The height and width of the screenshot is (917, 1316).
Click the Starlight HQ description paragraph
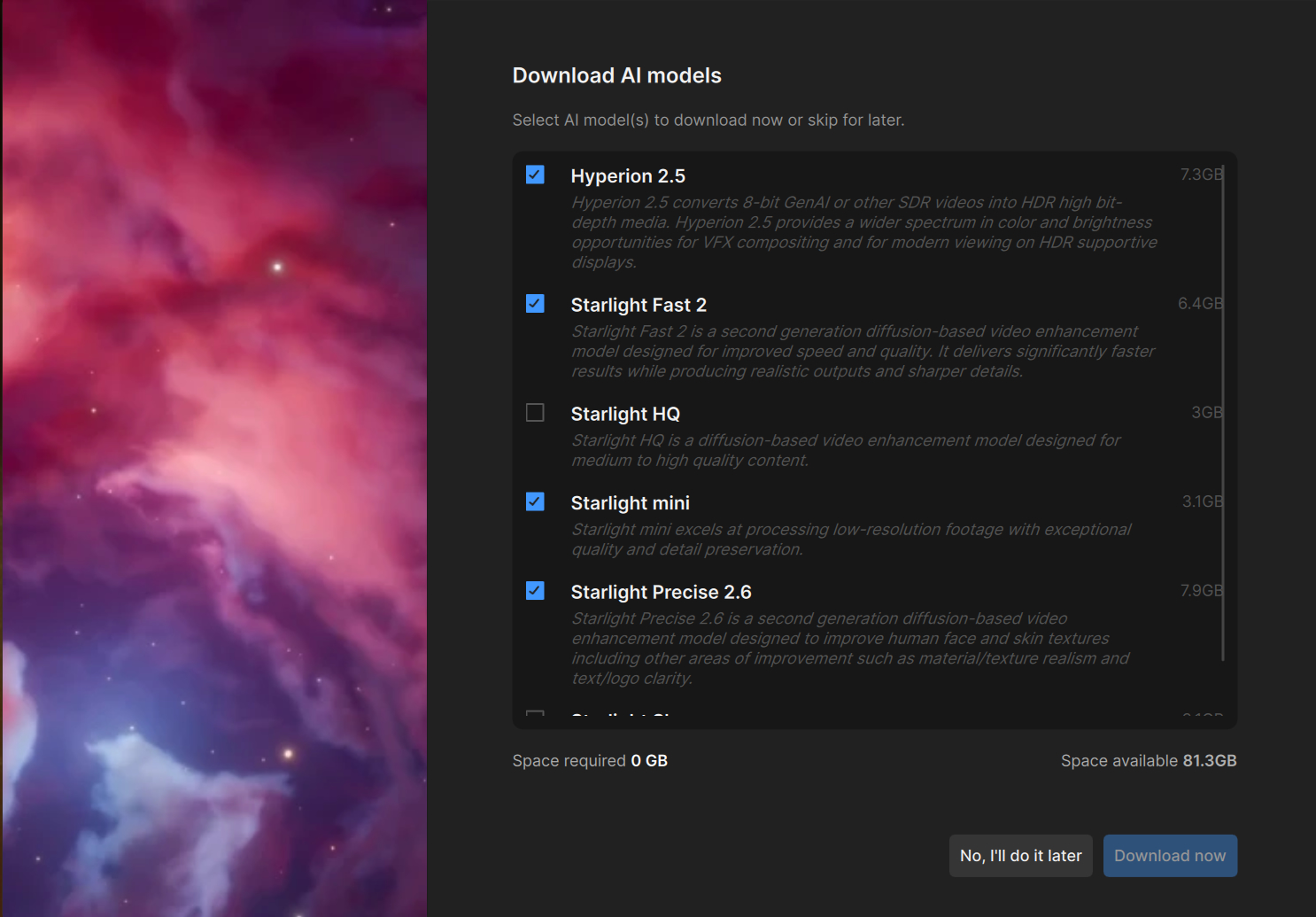point(846,450)
